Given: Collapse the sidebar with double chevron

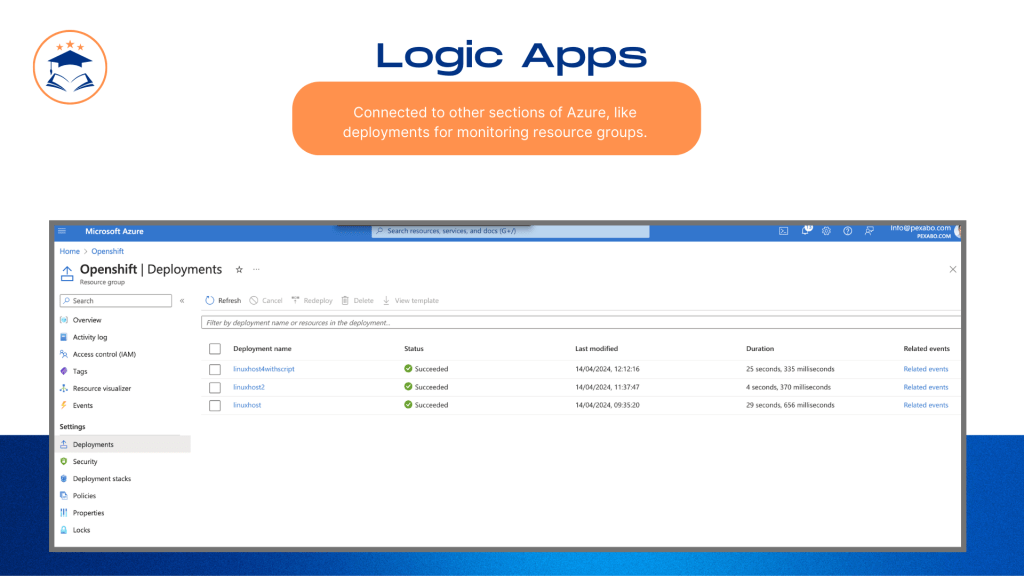Looking at the screenshot, I should (182, 301).
